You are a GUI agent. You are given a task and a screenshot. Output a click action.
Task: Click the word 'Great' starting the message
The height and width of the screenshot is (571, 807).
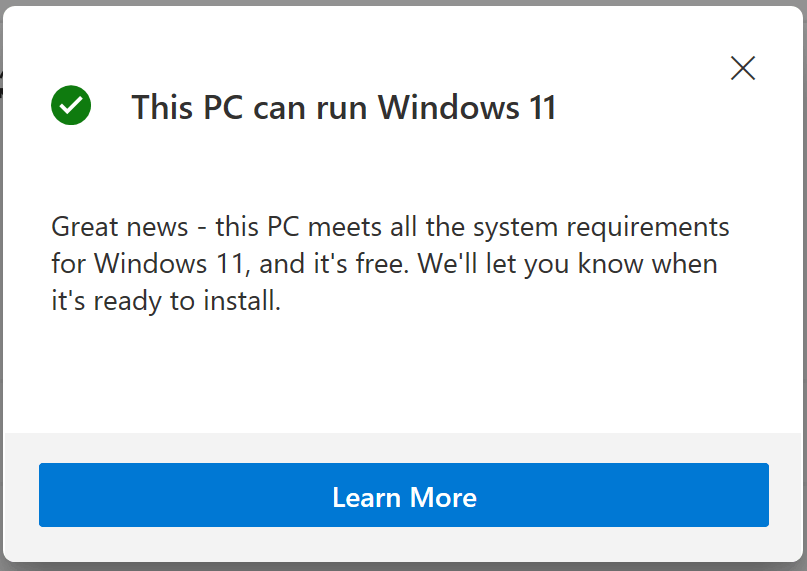click(x=84, y=227)
